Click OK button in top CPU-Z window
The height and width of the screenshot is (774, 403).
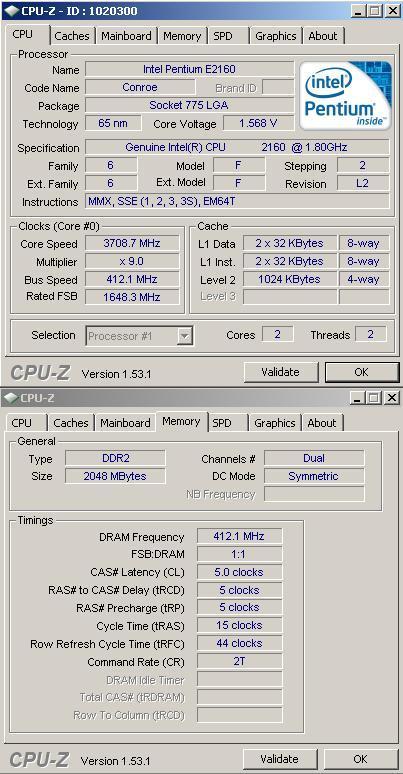coord(362,372)
